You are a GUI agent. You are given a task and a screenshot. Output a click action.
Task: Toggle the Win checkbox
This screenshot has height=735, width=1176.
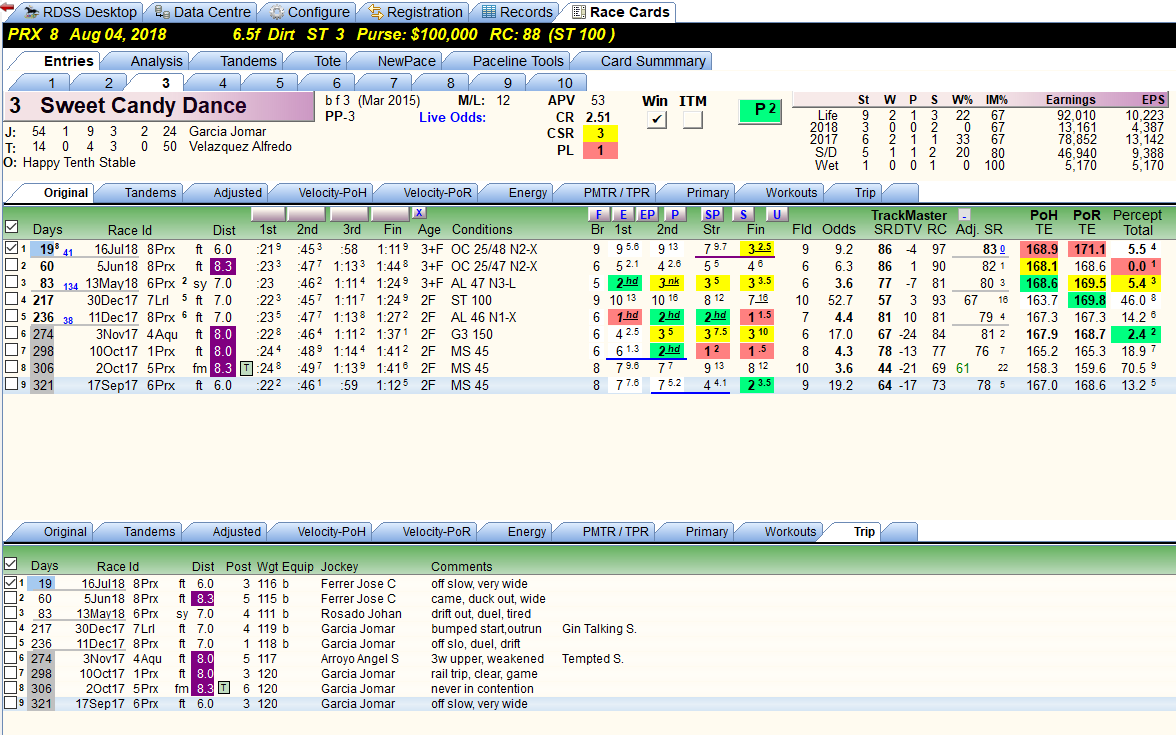(x=656, y=119)
